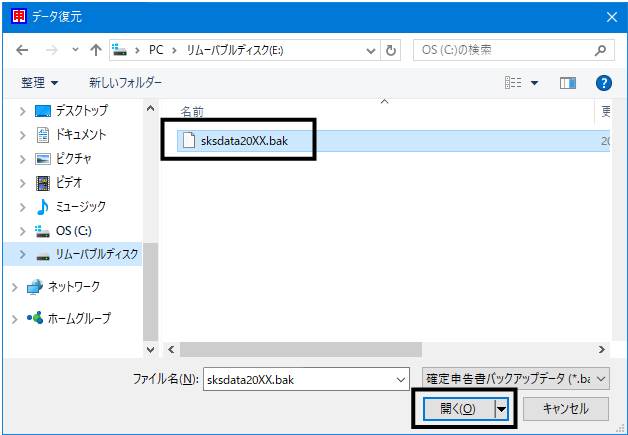
Task: Open the backup file type filter dropdown
Action: point(515,379)
